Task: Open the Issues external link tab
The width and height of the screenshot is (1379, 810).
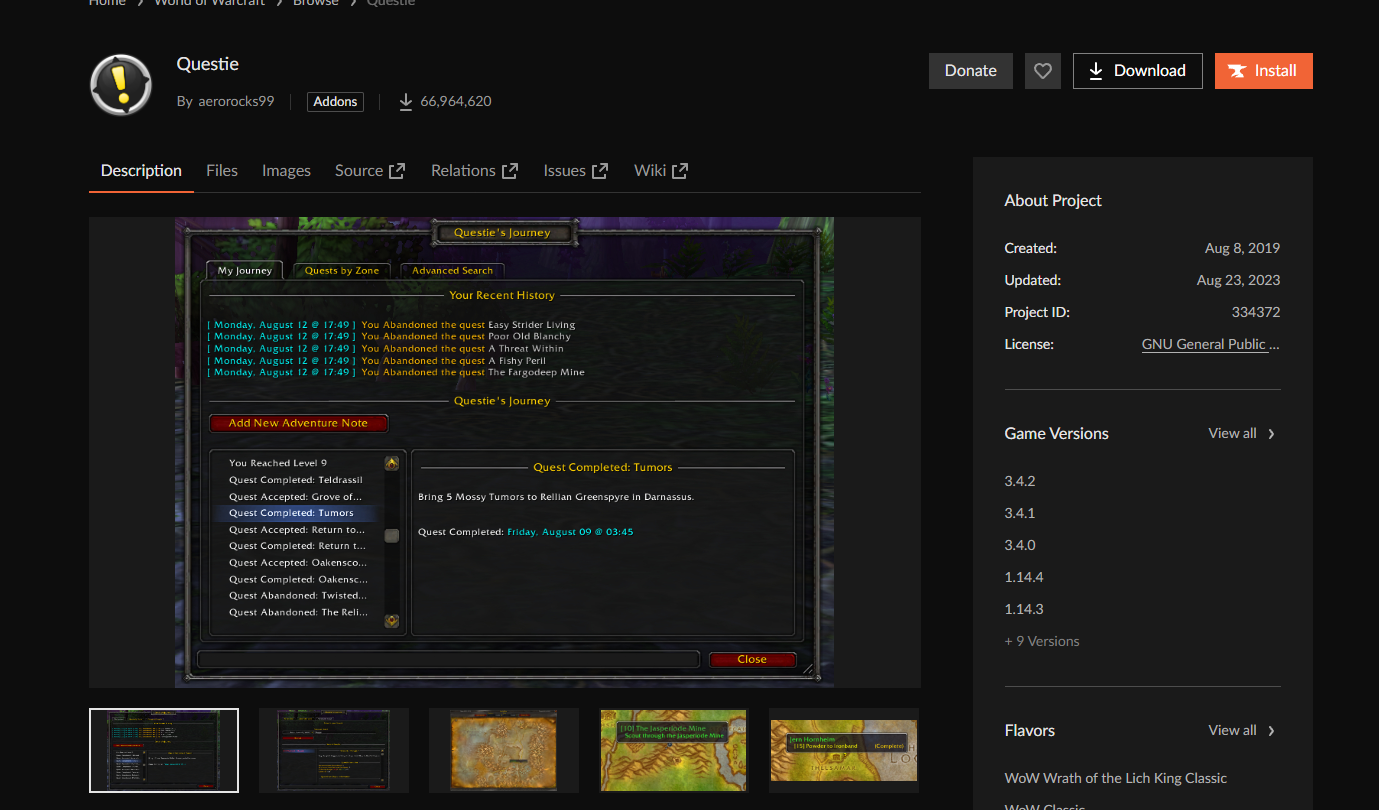Action: 576,171
